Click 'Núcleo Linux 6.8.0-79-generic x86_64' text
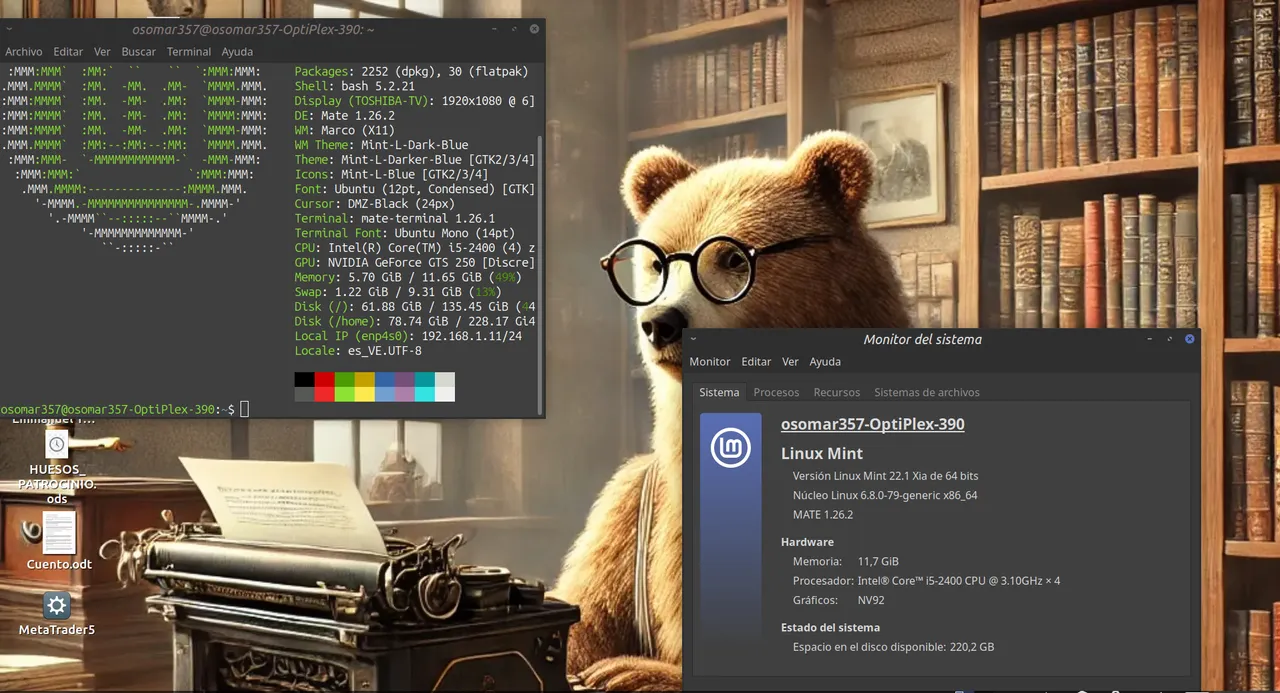1280x693 pixels. pos(885,495)
